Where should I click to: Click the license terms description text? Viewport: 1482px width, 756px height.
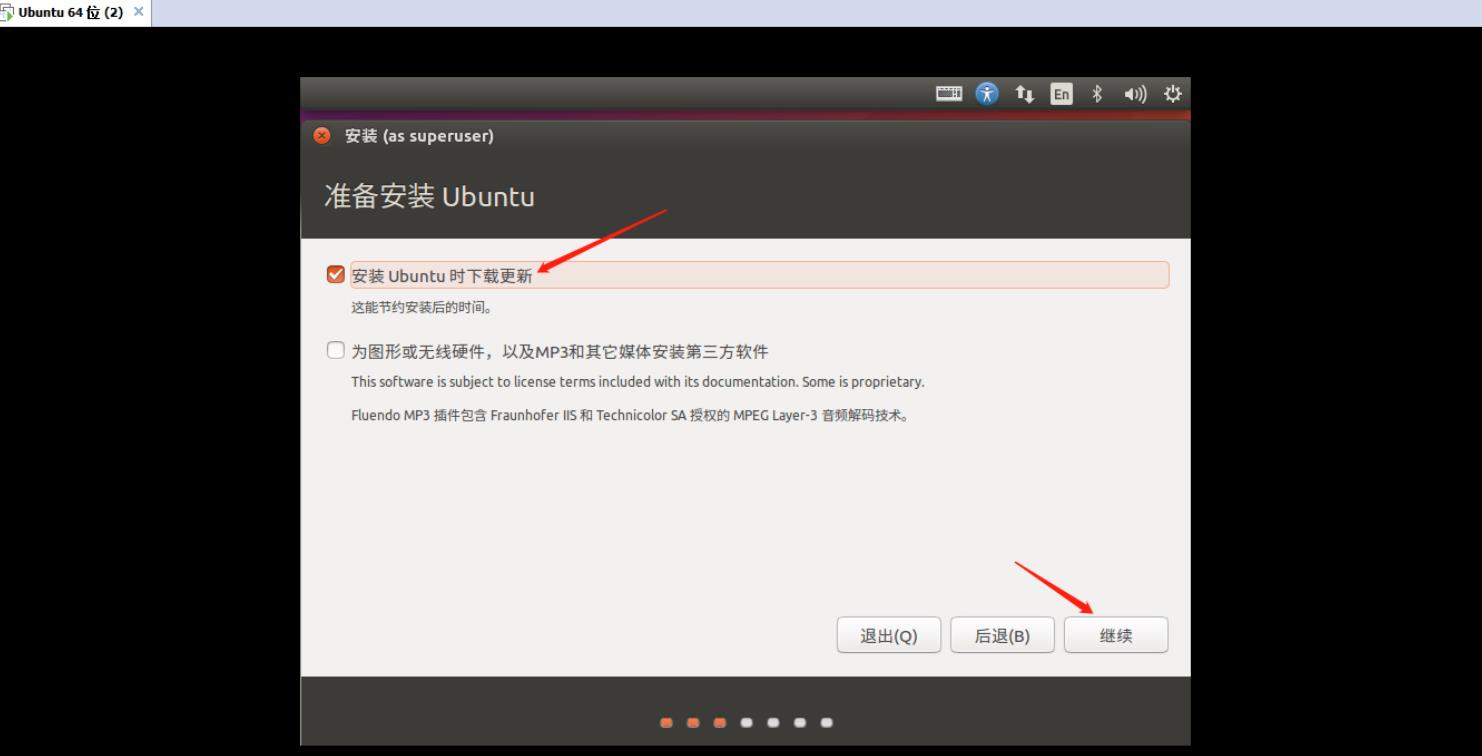click(638, 382)
